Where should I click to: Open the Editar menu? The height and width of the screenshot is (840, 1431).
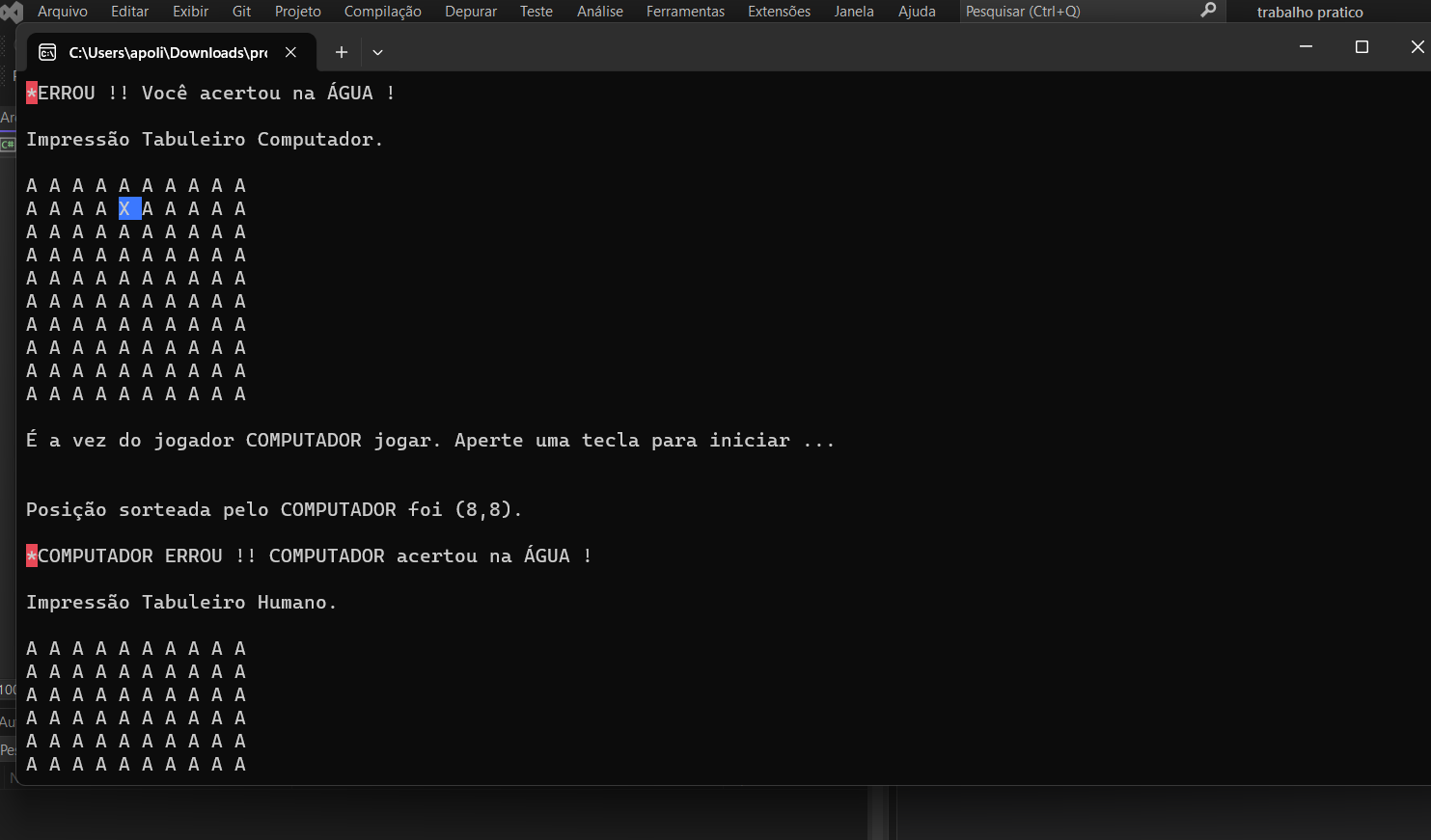[129, 12]
